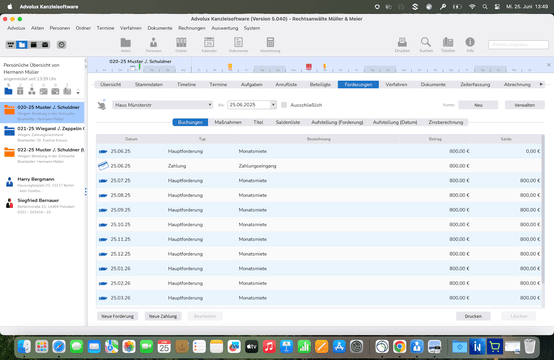554x360 pixels.
Task: Select case 021-25 Wiegand ./. Zeppelin
Action: coord(42,134)
